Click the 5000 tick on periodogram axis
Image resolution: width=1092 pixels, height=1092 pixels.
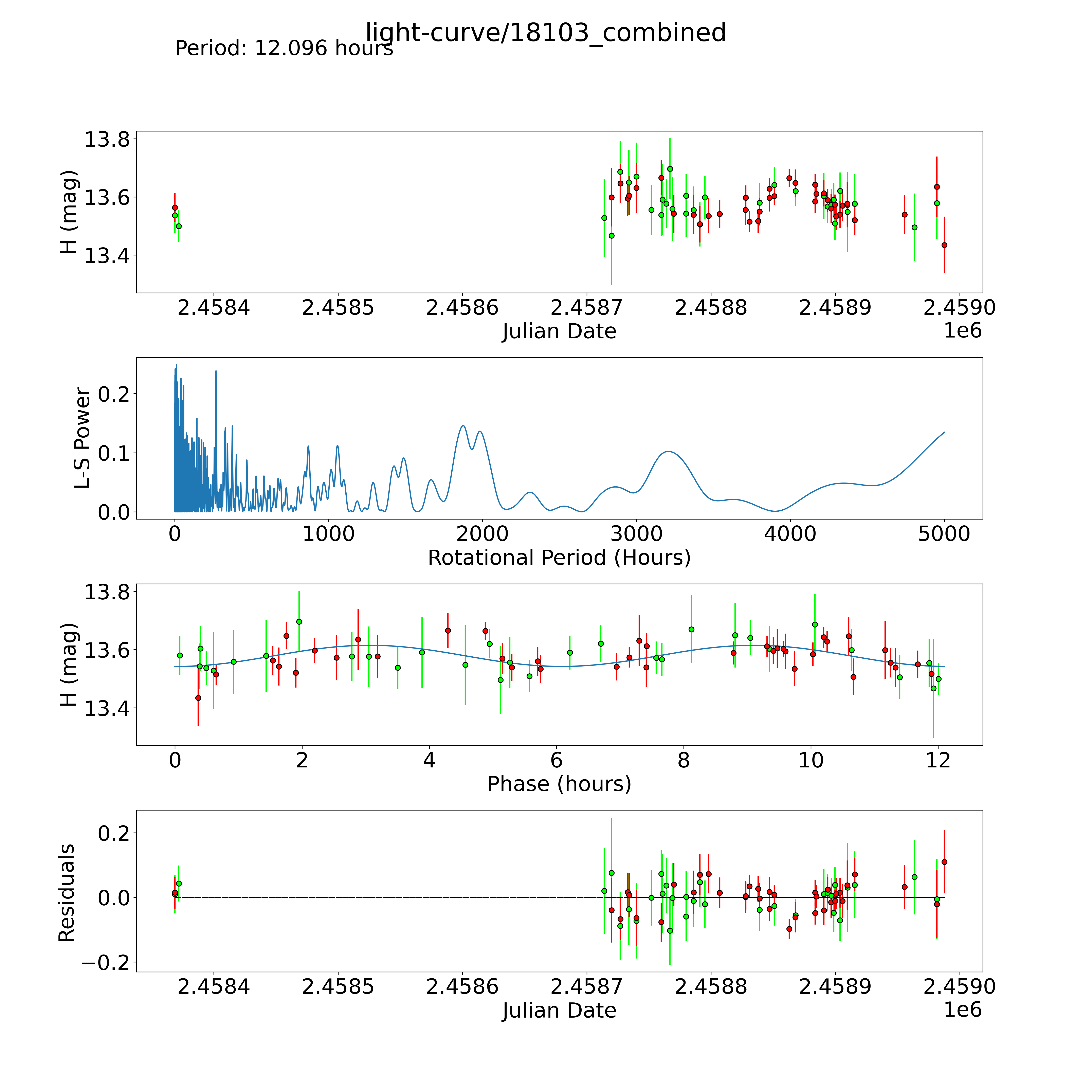(944, 534)
